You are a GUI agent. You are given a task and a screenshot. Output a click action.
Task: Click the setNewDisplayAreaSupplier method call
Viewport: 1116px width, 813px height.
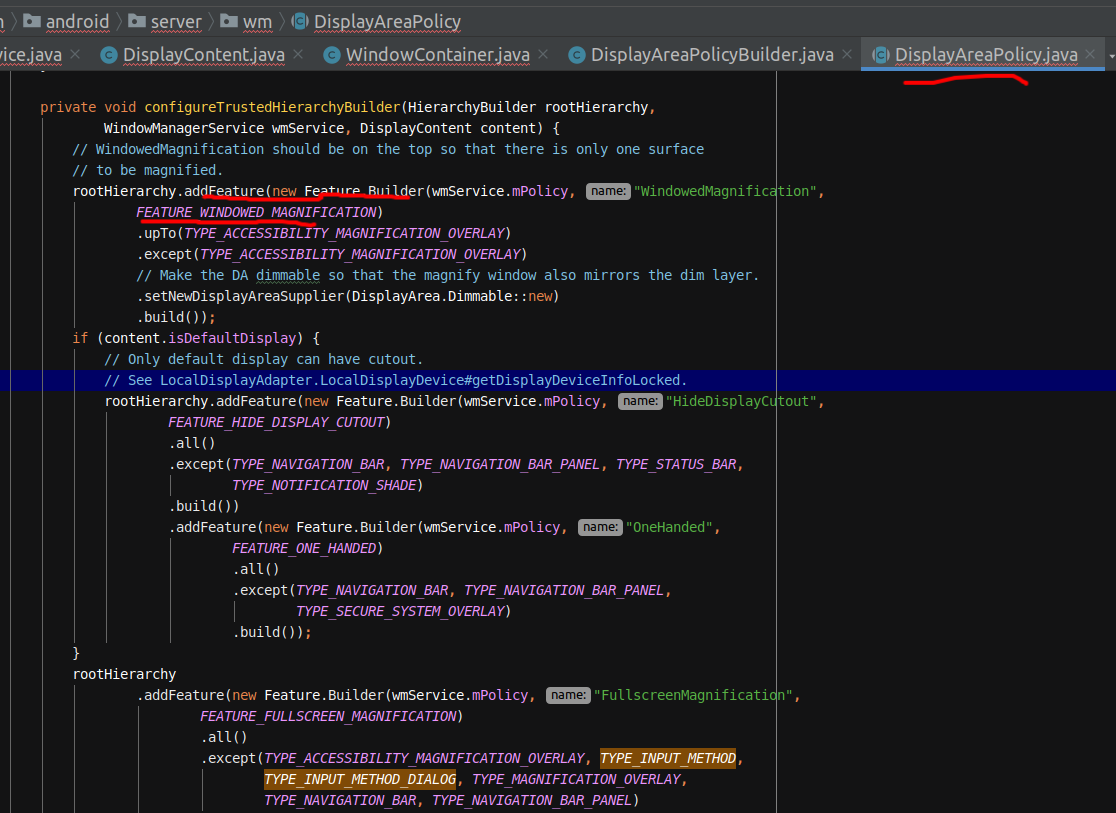[x=244, y=296]
